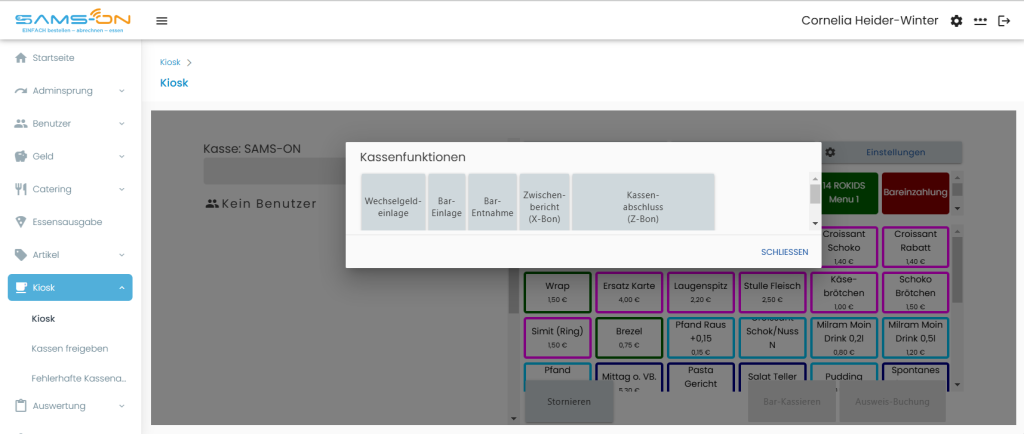Click Zwischenbericht (X-Bon) button
The width and height of the screenshot is (1024, 434).
[x=544, y=202]
